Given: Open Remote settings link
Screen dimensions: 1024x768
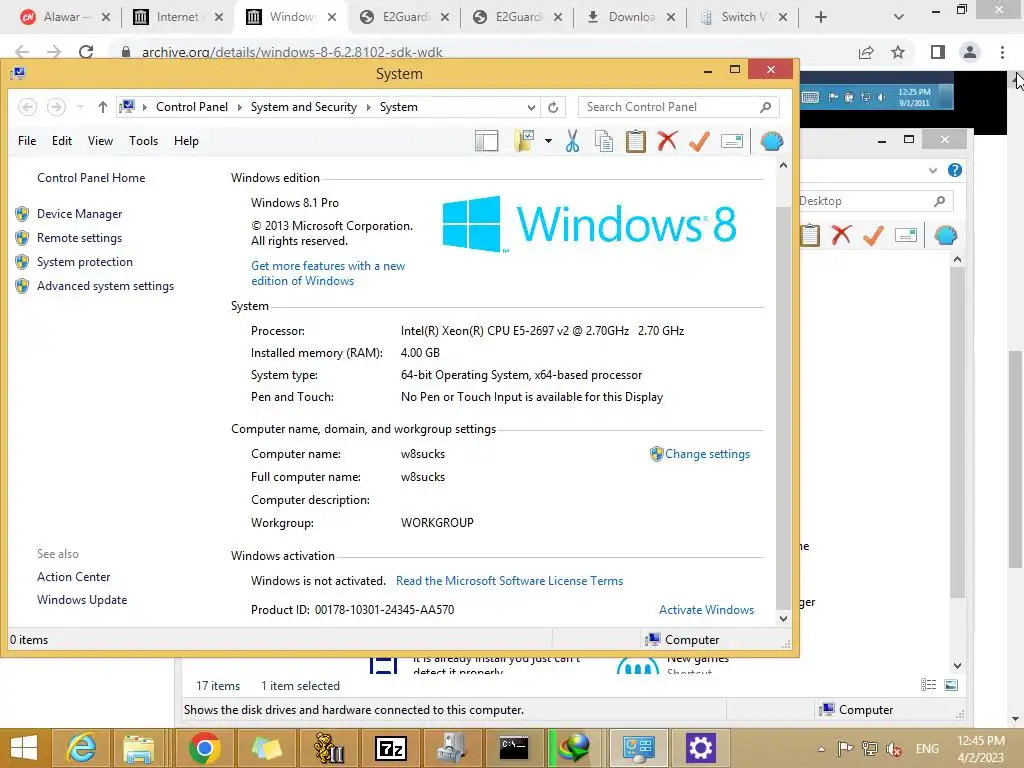Looking at the screenshot, I should click(80, 238).
